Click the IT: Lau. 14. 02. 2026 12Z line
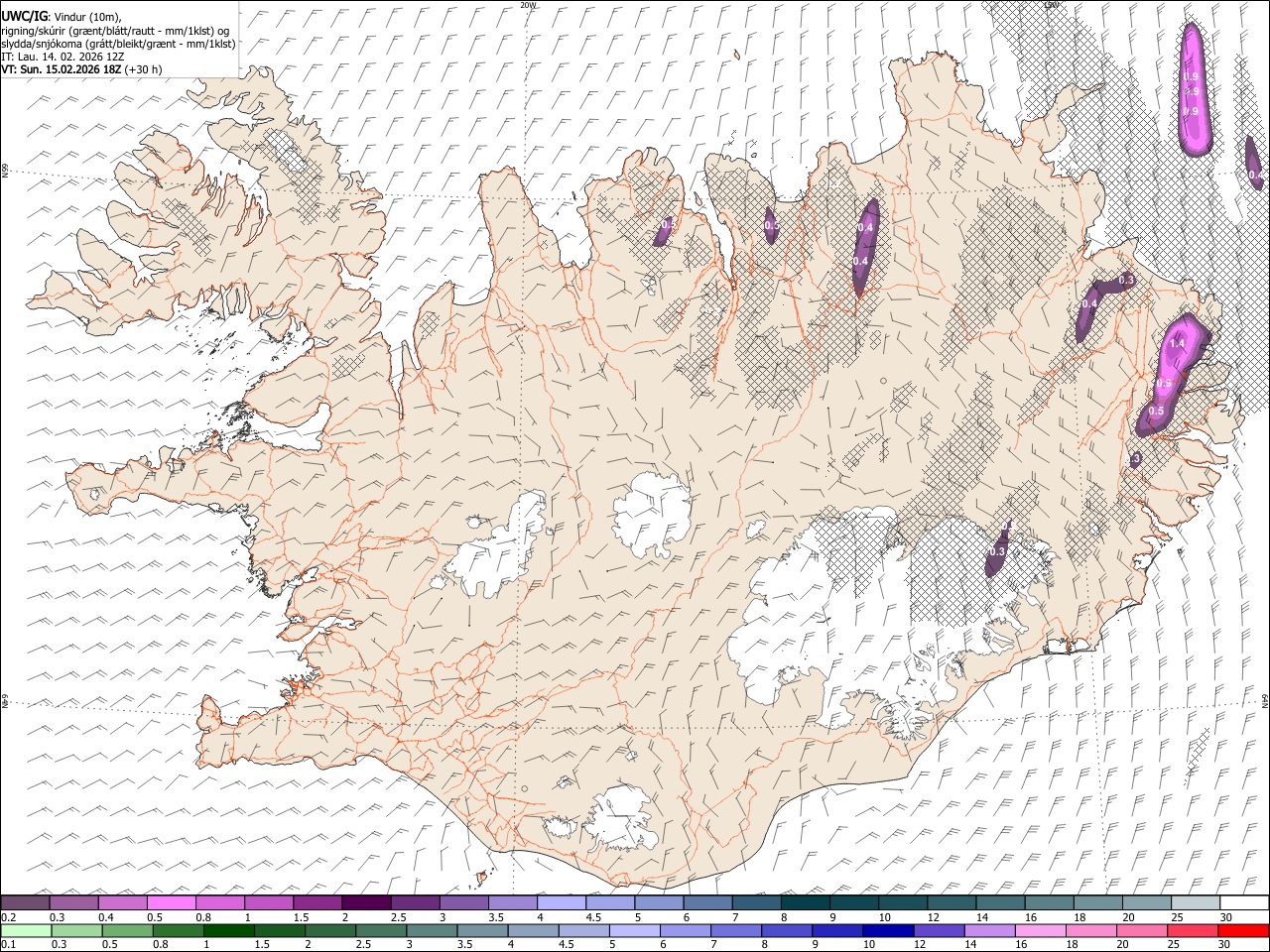This screenshot has height=952, width=1270. pos(63,57)
